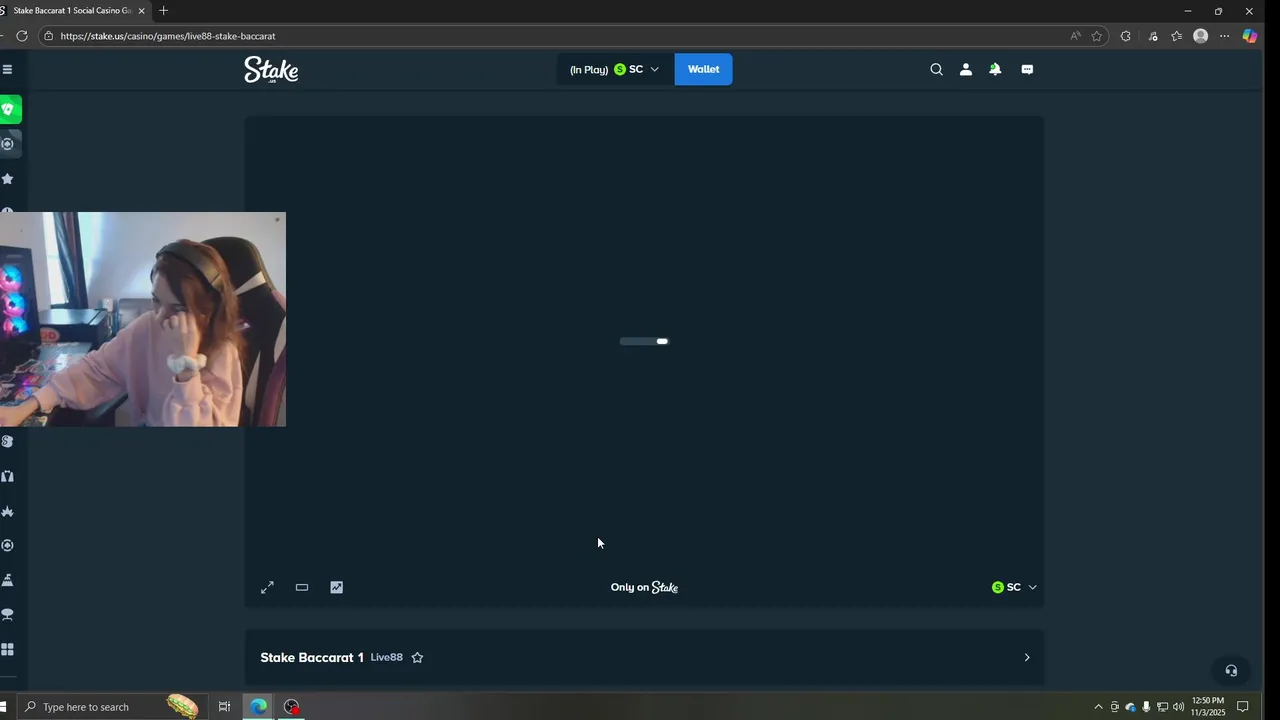The width and height of the screenshot is (1280, 720).
Task: Click the media control icon in Edge toolbar
Action: pyautogui.click(x=1153, y=36)
